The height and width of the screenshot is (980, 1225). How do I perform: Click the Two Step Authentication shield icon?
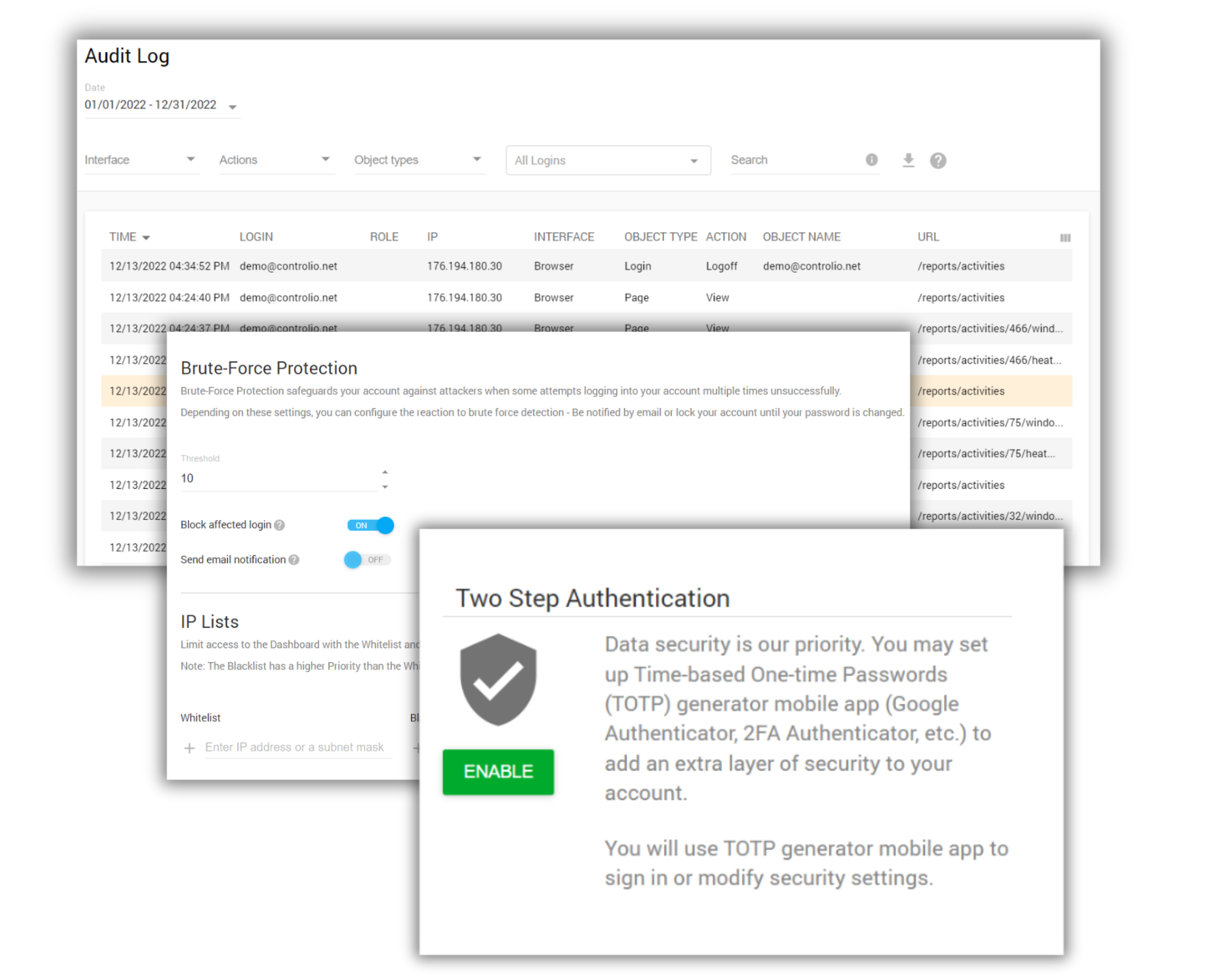(x=498, y=679)
